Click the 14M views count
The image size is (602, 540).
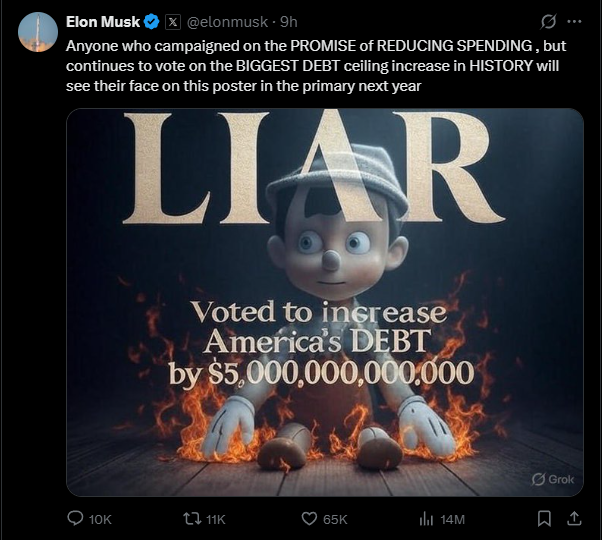point(452,519)
